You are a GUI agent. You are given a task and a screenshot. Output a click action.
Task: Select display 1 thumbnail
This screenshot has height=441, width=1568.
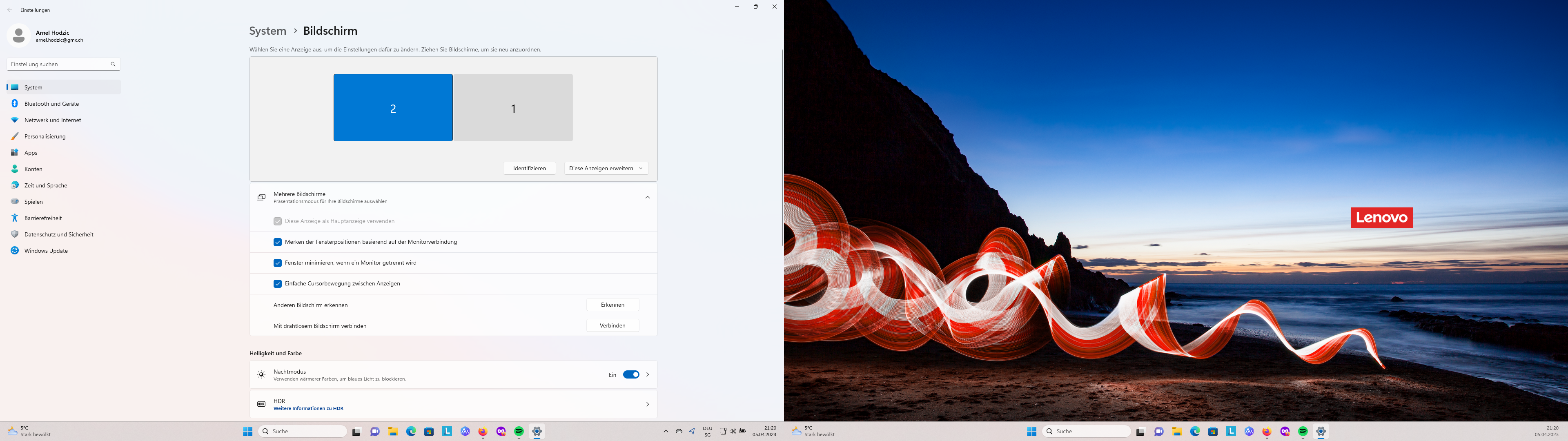[x=512, y=108]
